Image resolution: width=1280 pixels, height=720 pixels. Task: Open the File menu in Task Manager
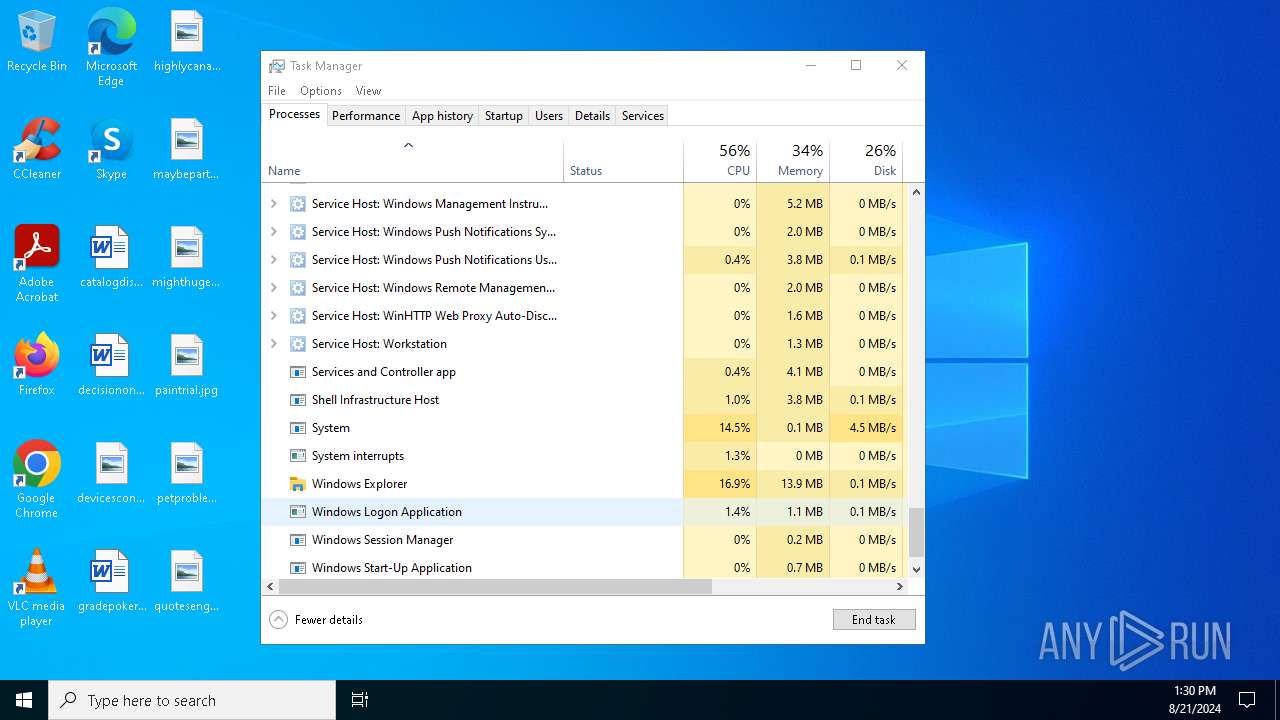(277, 91)
